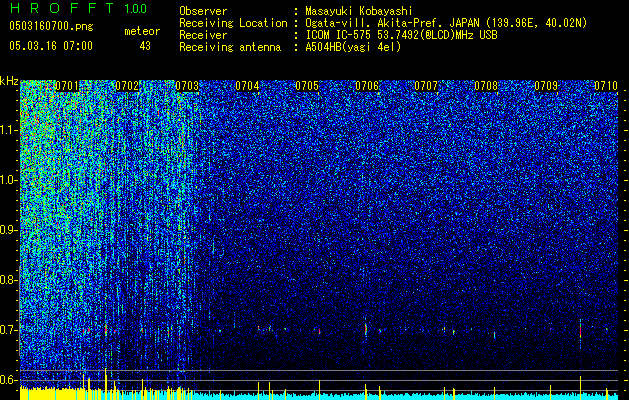Click the 0.8 frequency axis label
Viewport: 629px width, 400px height.
point(8,280)
